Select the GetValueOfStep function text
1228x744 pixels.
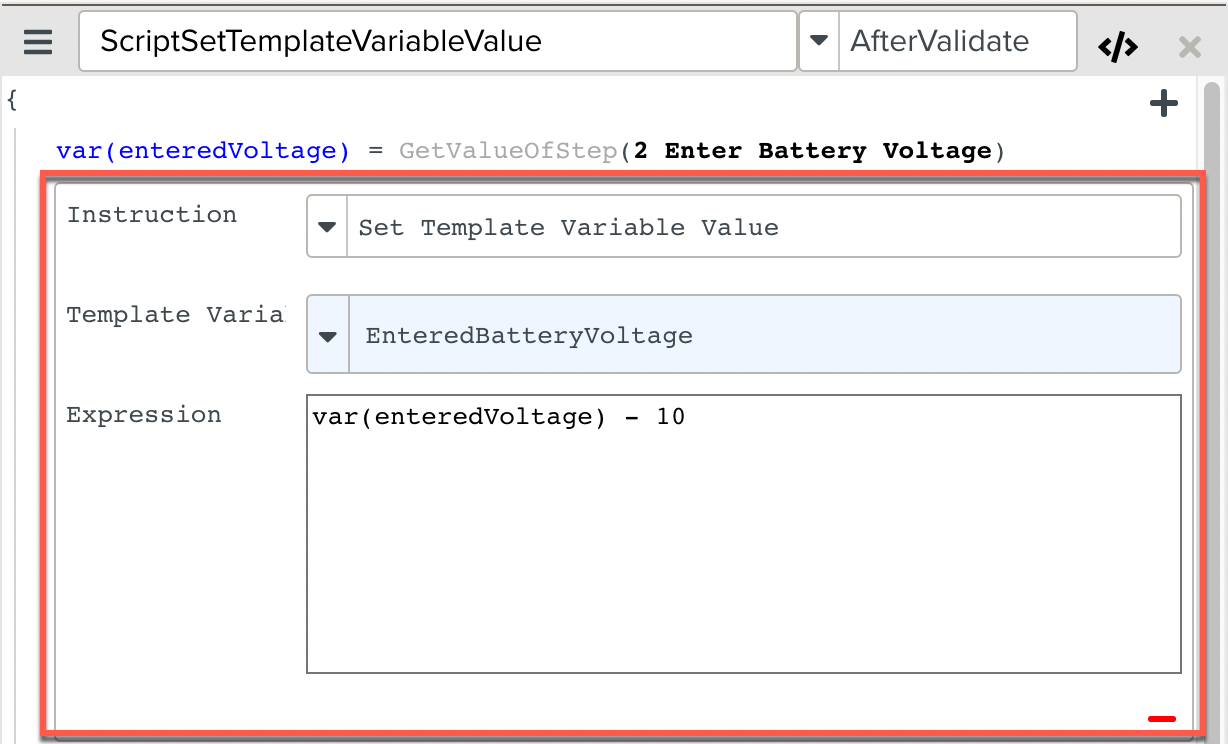point(509,151)
